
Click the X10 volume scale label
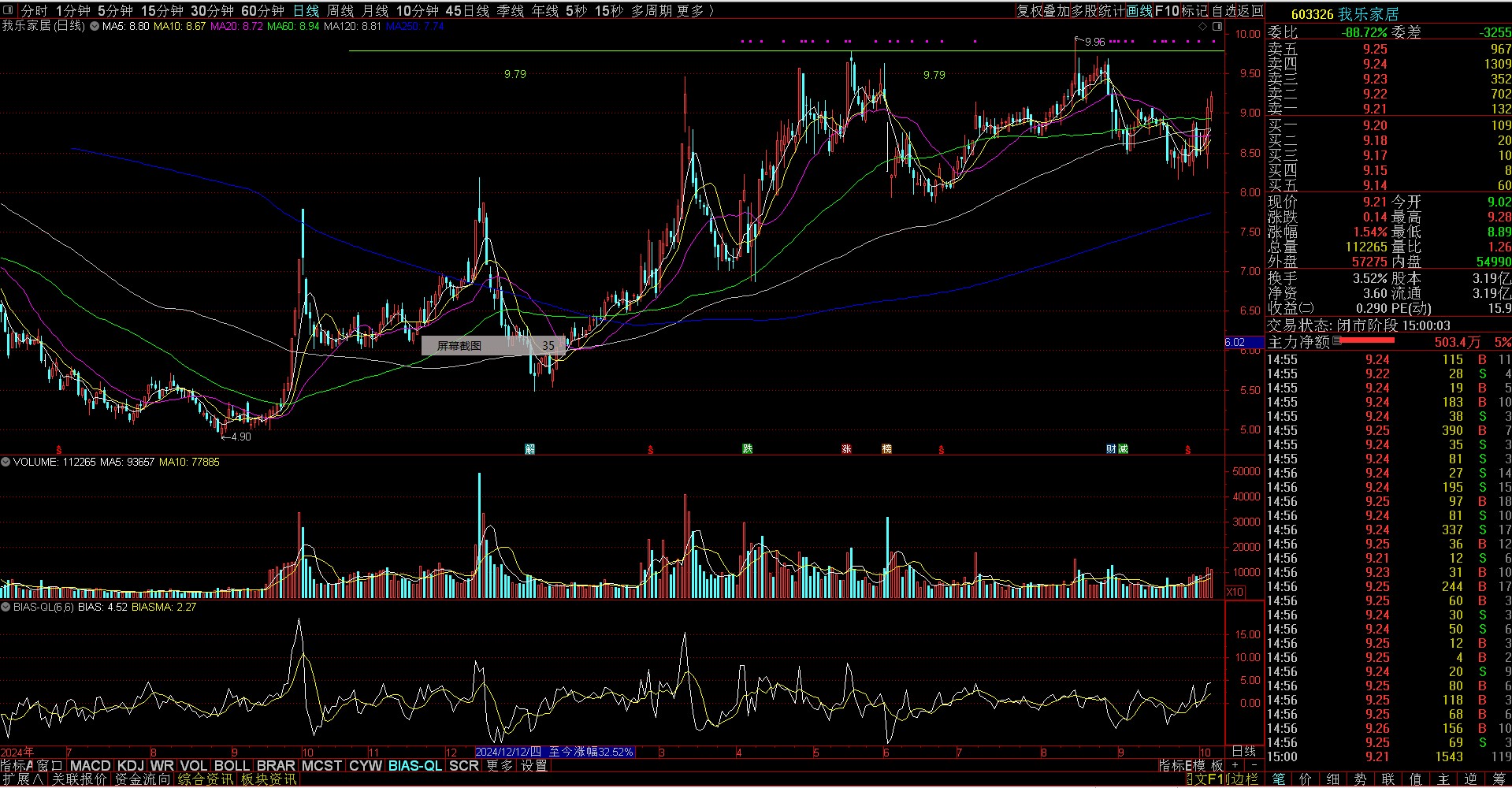(x=1235, y=592)
